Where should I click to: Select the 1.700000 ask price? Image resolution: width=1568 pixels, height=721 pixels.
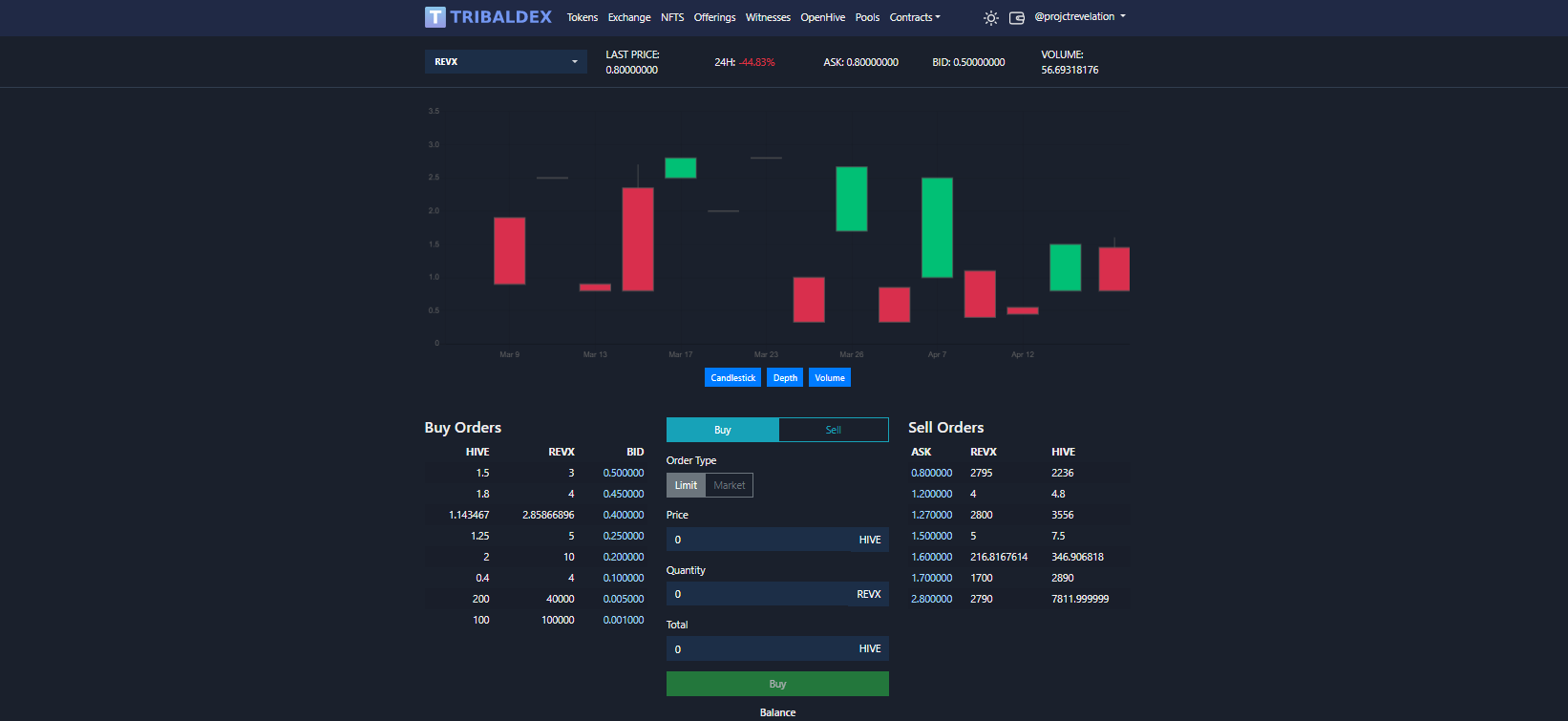click(x=931, y=578)
